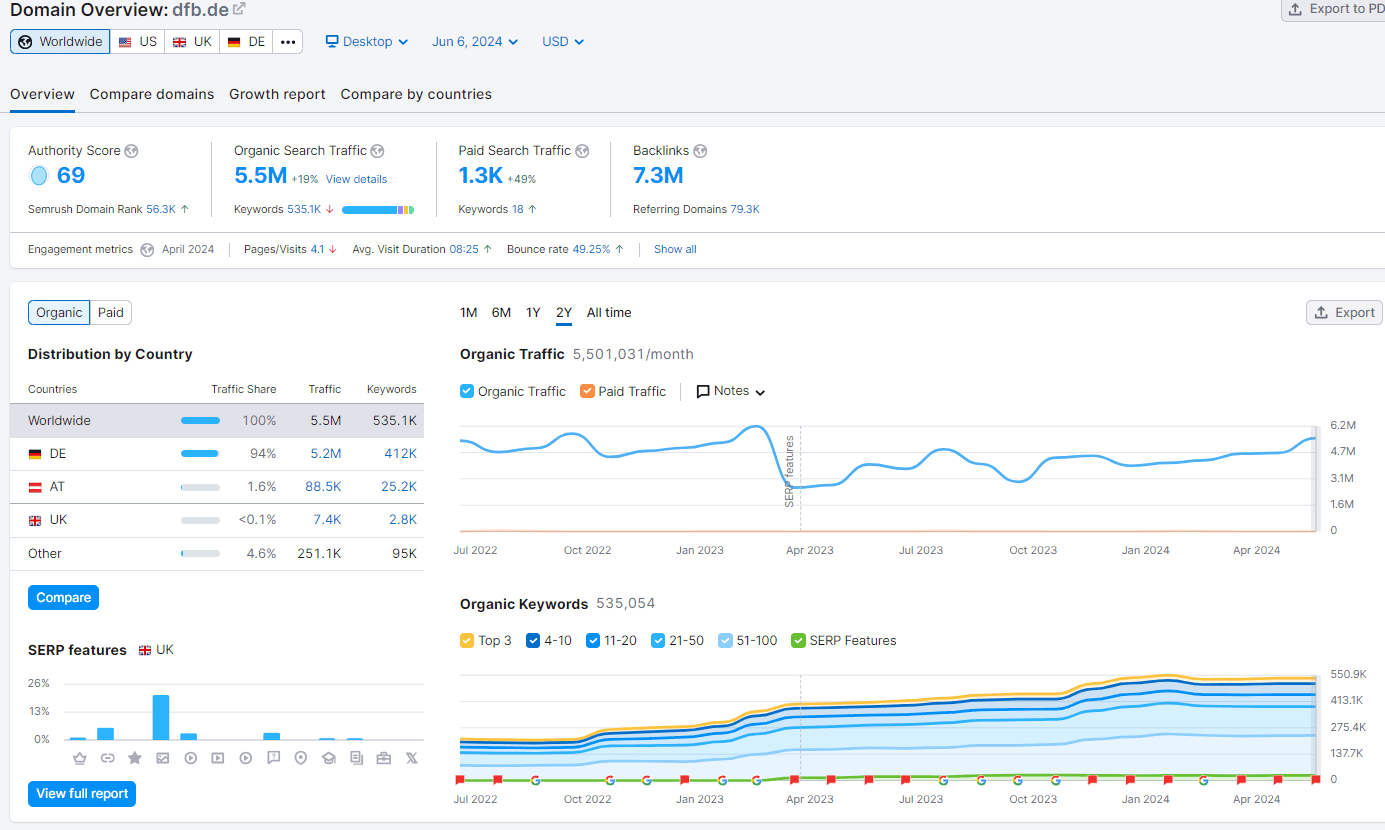Click info icon beside Paid Search Traffic
1385x830 pixels.
pyautogui.click(x=582, y=151)
